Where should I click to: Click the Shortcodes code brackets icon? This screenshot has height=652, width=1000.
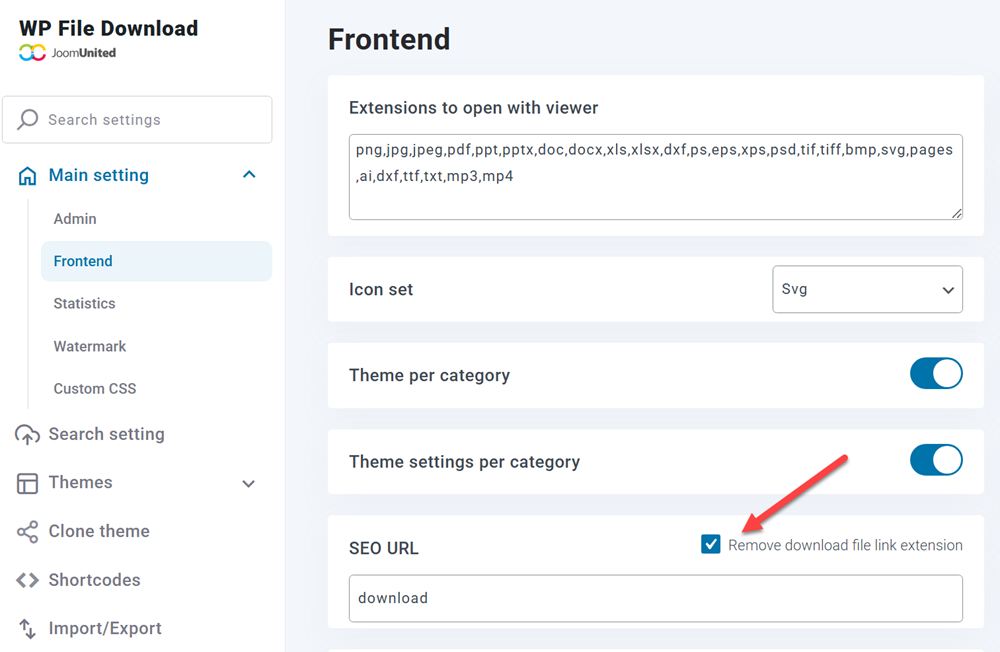27,581
